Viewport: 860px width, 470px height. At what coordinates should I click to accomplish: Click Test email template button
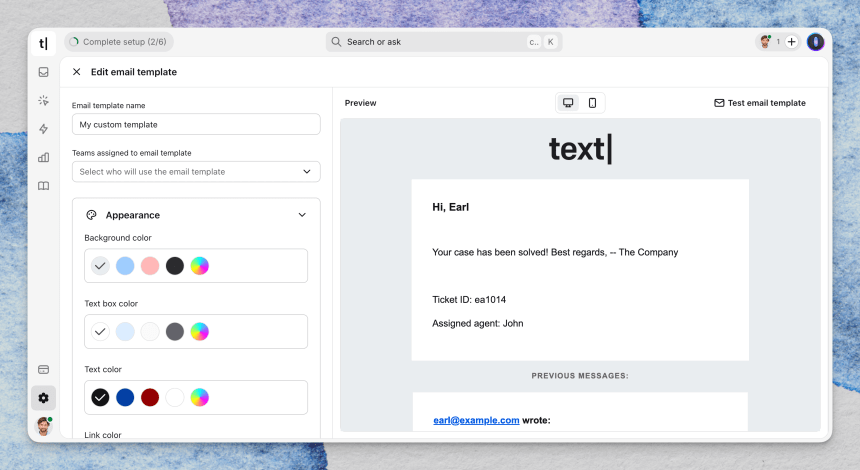point(760,103)
